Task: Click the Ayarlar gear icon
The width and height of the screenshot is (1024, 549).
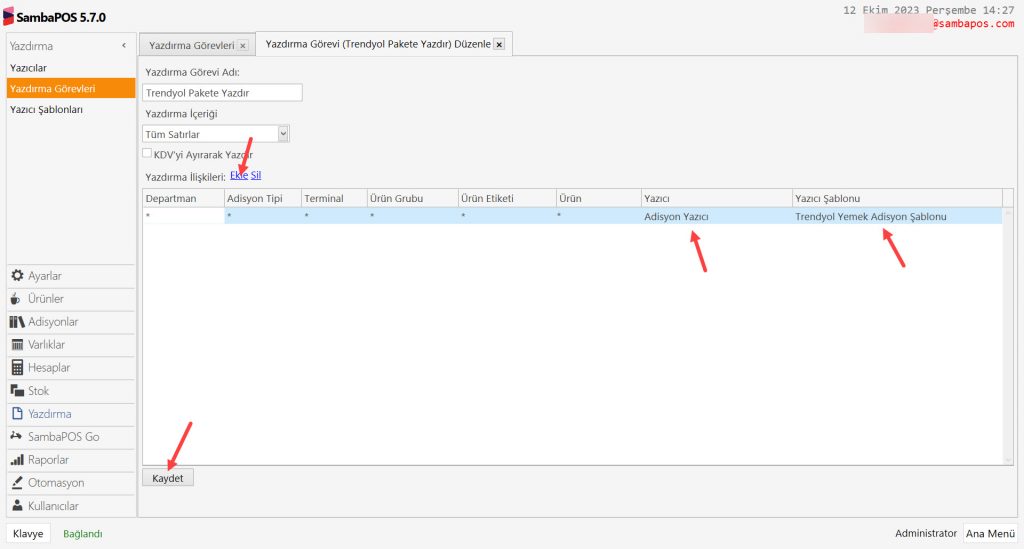Action: (x=18, y=275)
